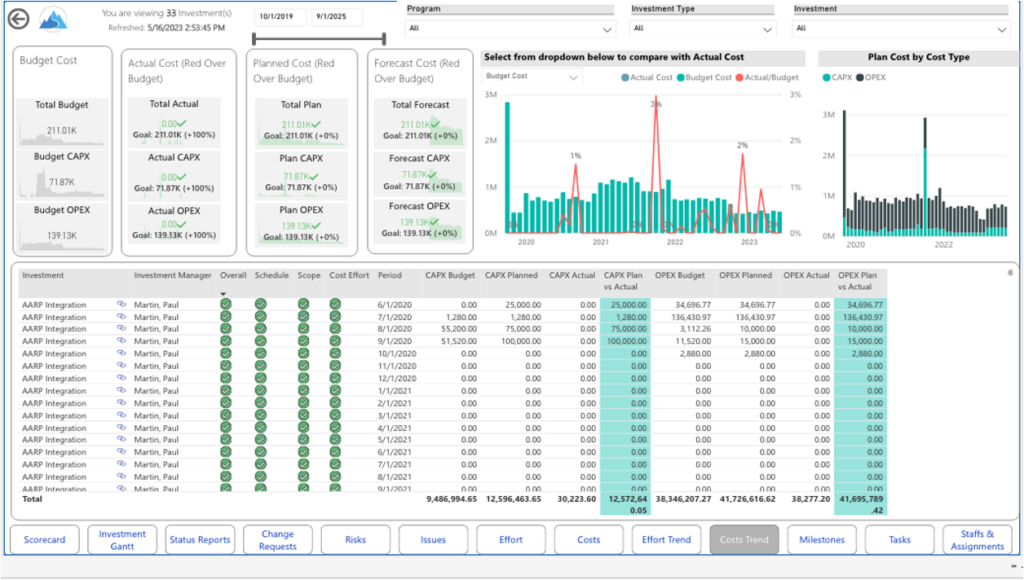Image resolution: width=1024 pixels, height=580 pixels.
Task: Click the Total Budget KPI card
Action: coord(62,122)
